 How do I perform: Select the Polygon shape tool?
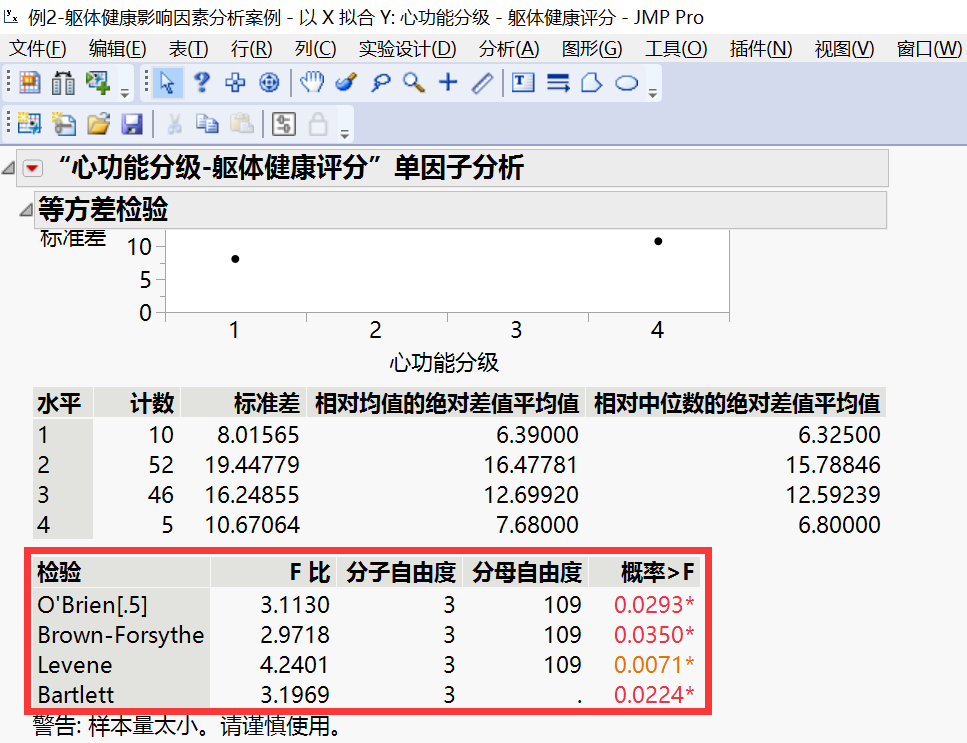click(x=589, y=85)
